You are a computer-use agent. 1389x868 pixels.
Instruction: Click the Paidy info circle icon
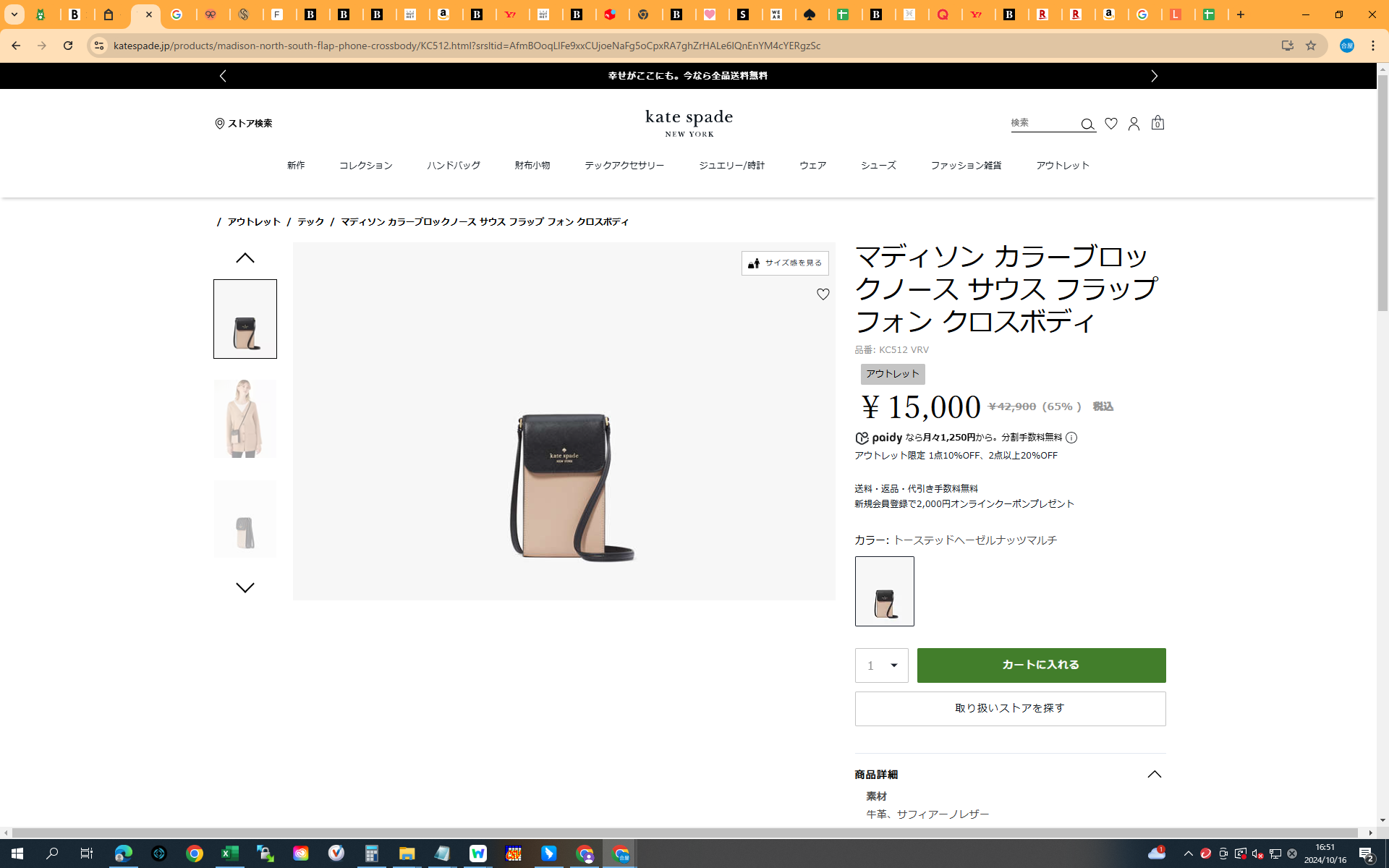tap(1071, 438)
